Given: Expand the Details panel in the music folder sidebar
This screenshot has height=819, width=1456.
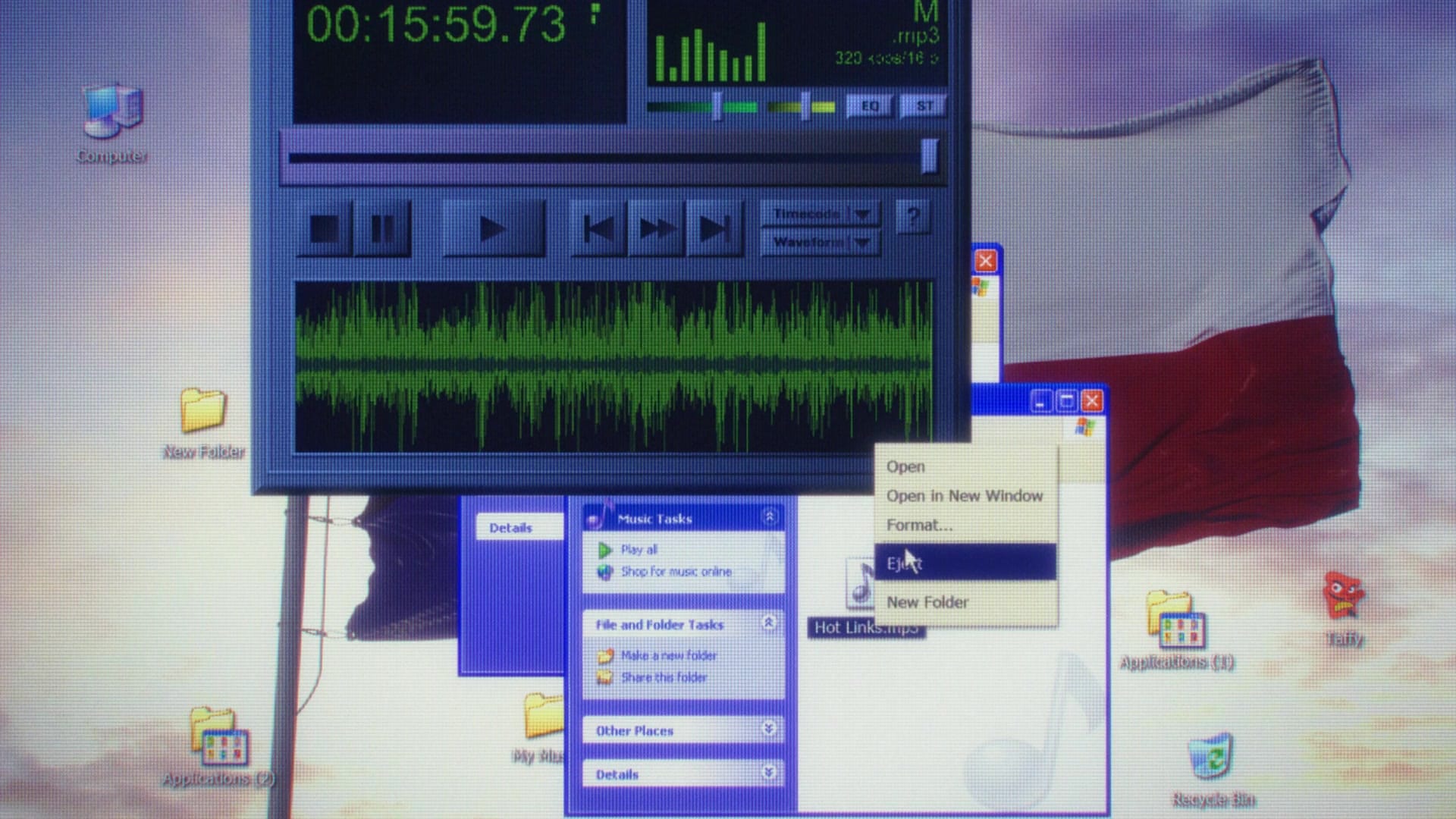Looking at the screenshot, I should 769,772.
